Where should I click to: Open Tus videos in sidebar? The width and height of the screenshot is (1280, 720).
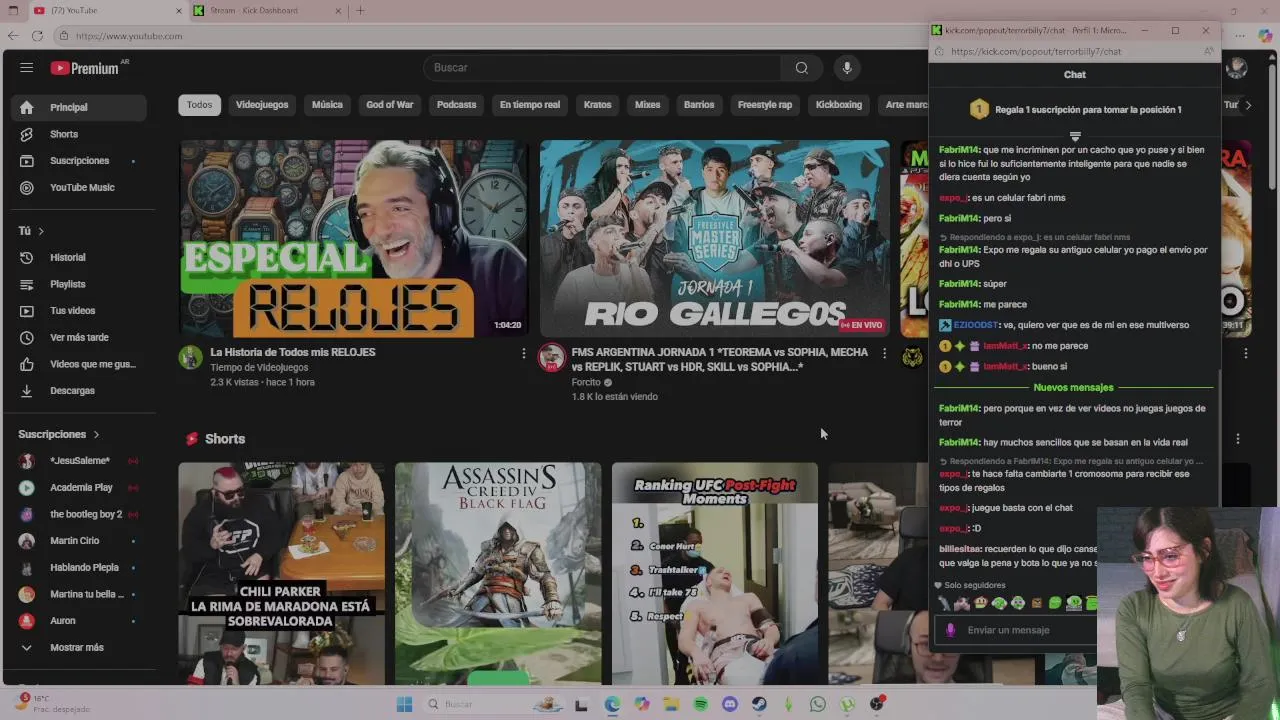tap(80, 310)
